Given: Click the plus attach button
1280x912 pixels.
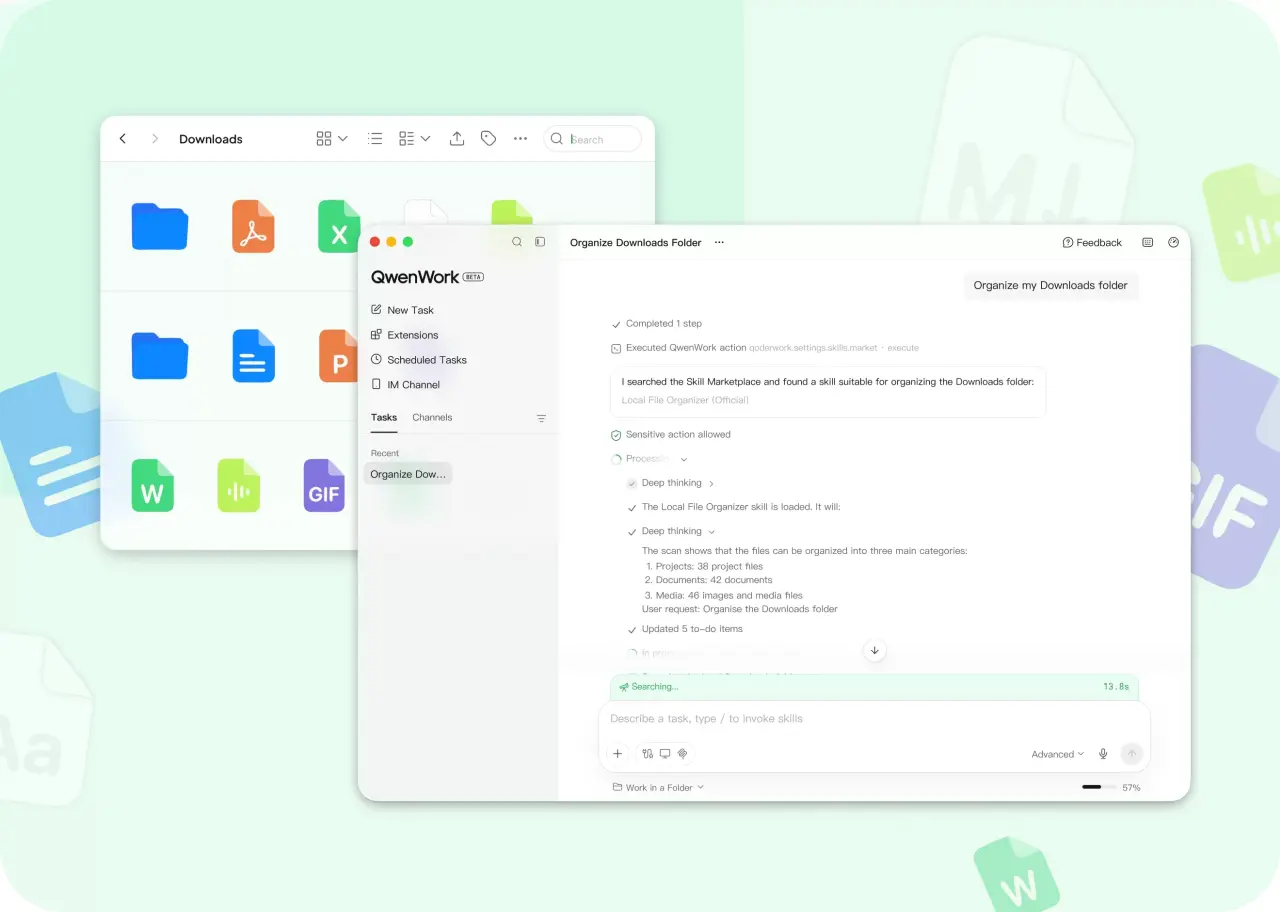Looking at the screenshot, I should [x=618, y=754].
